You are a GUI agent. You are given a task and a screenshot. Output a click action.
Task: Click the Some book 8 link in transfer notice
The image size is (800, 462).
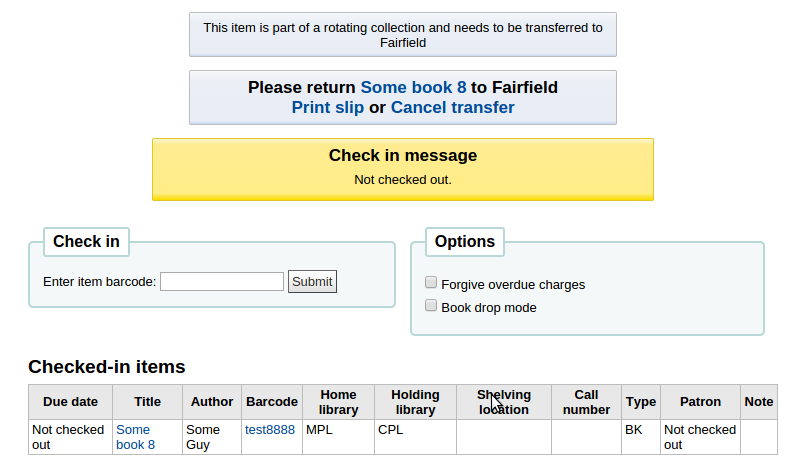(x=413, y=87)
